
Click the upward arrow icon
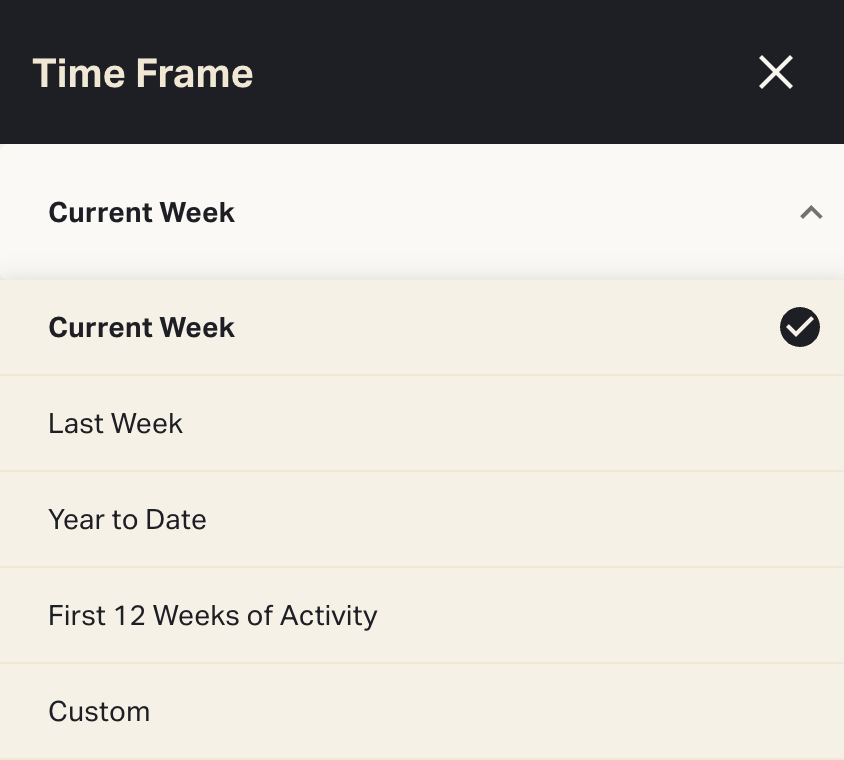click(811, 212)
